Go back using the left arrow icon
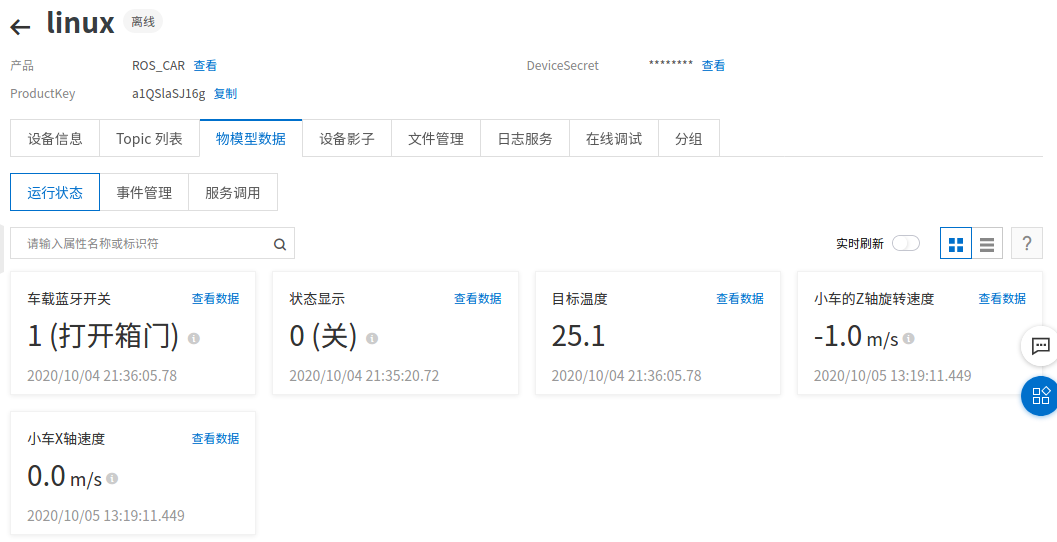Viewport: 1057px width, 542px height. [20, 27]
